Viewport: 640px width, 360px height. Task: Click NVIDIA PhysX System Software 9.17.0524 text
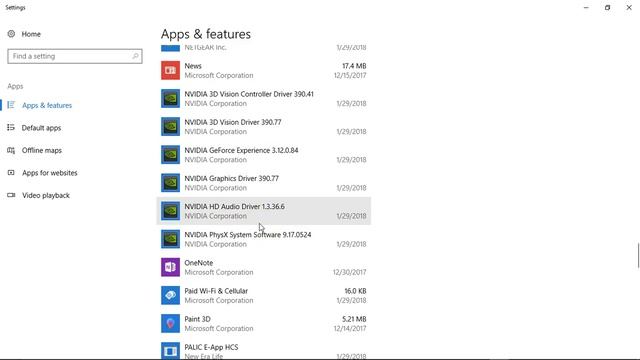pyautogui.click(x=248, y=235)
